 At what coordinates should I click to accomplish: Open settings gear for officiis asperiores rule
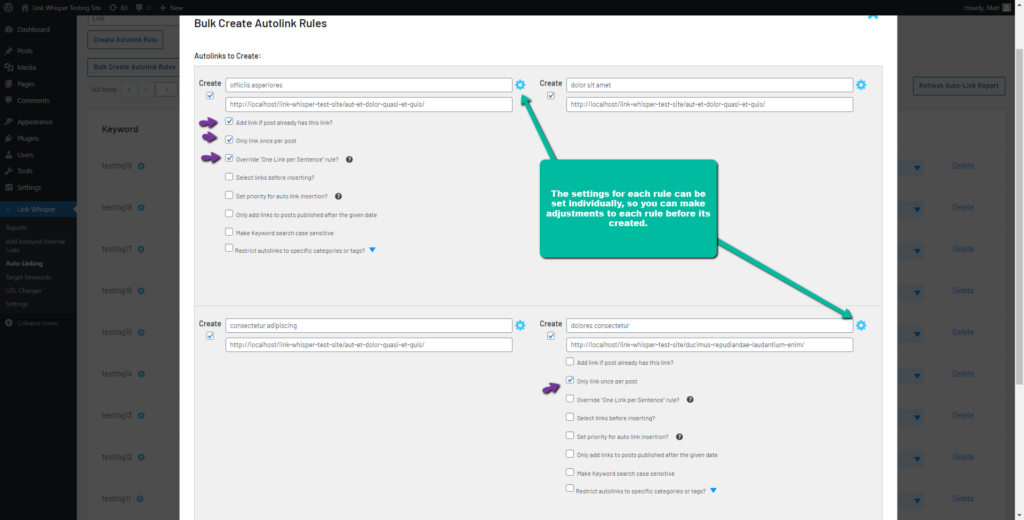520,85
